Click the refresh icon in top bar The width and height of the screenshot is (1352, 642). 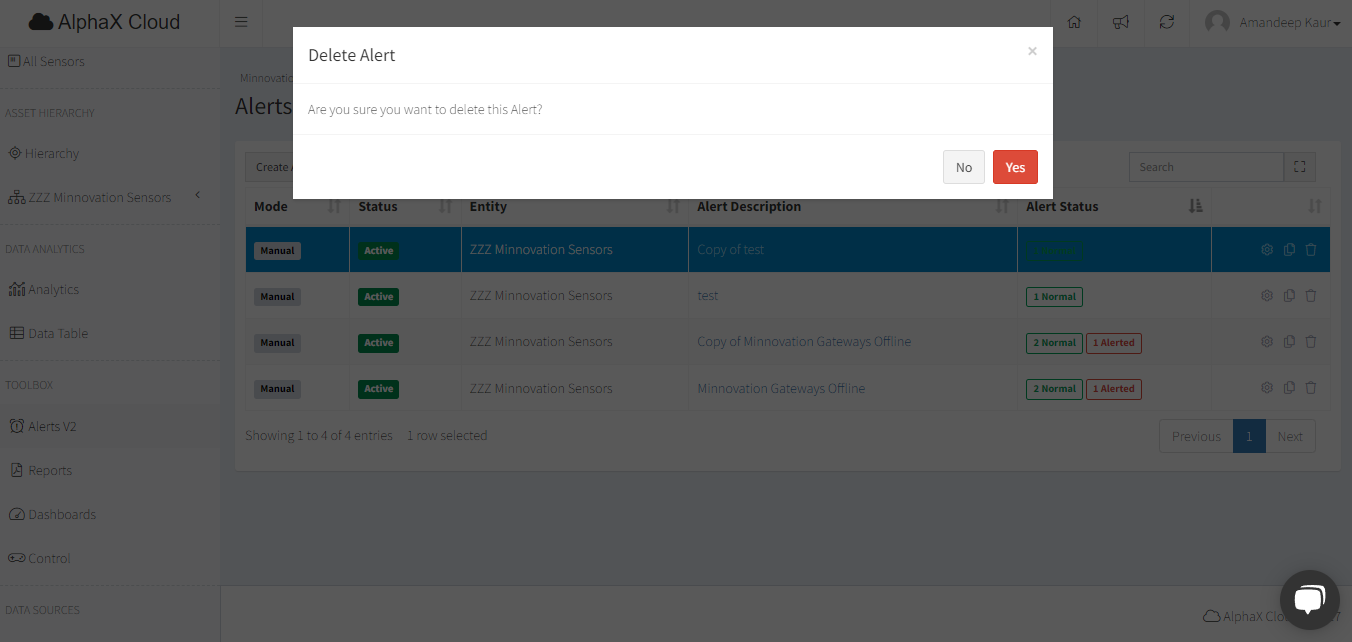tap(1167, 22)
